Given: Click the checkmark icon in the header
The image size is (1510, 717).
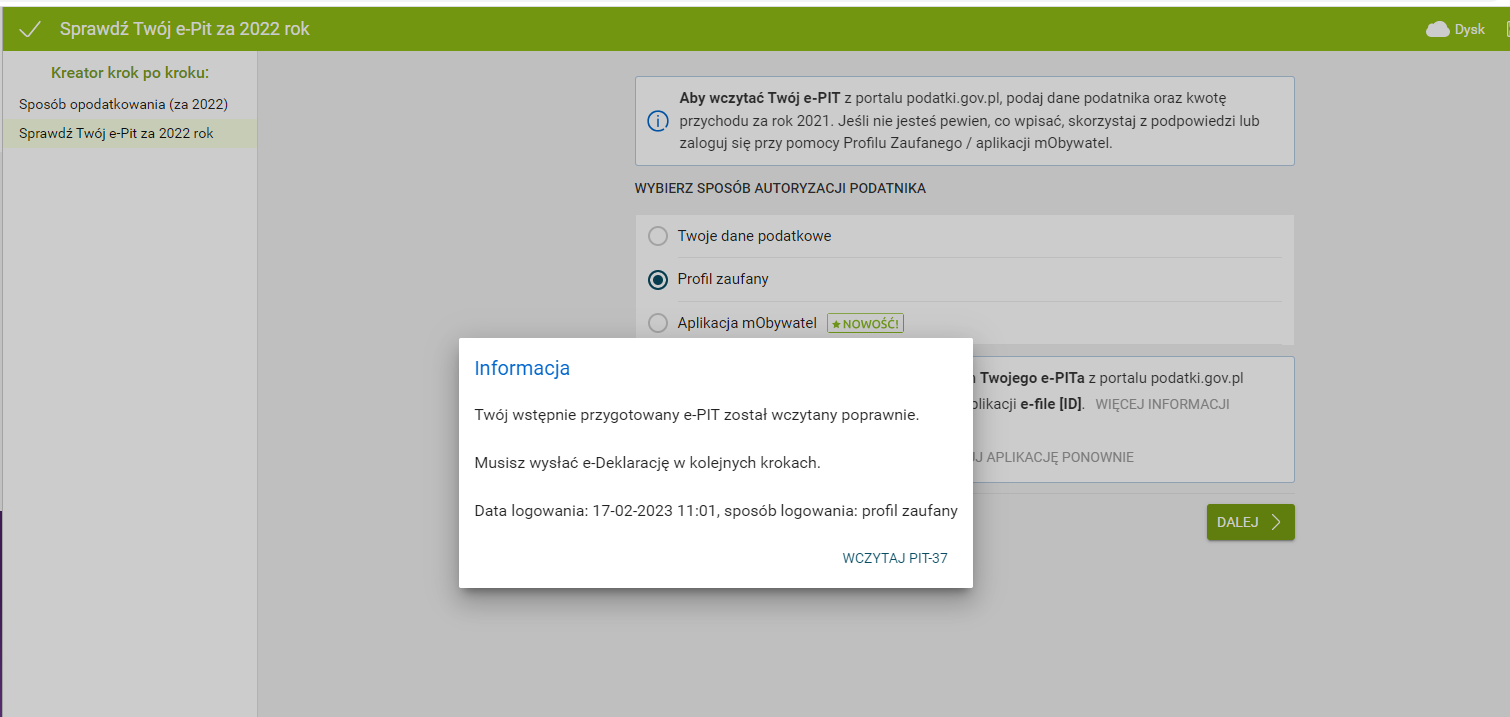Looking at the screenshot, I should [x=30, y=30].
